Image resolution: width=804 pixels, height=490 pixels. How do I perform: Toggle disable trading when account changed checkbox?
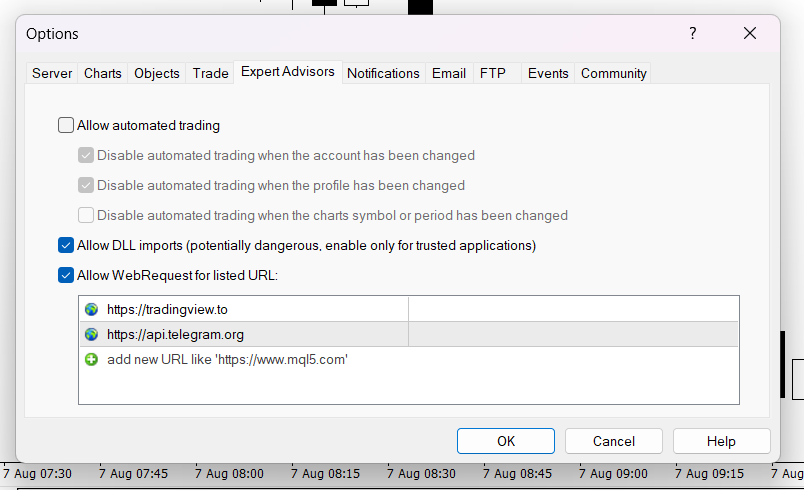86,156
